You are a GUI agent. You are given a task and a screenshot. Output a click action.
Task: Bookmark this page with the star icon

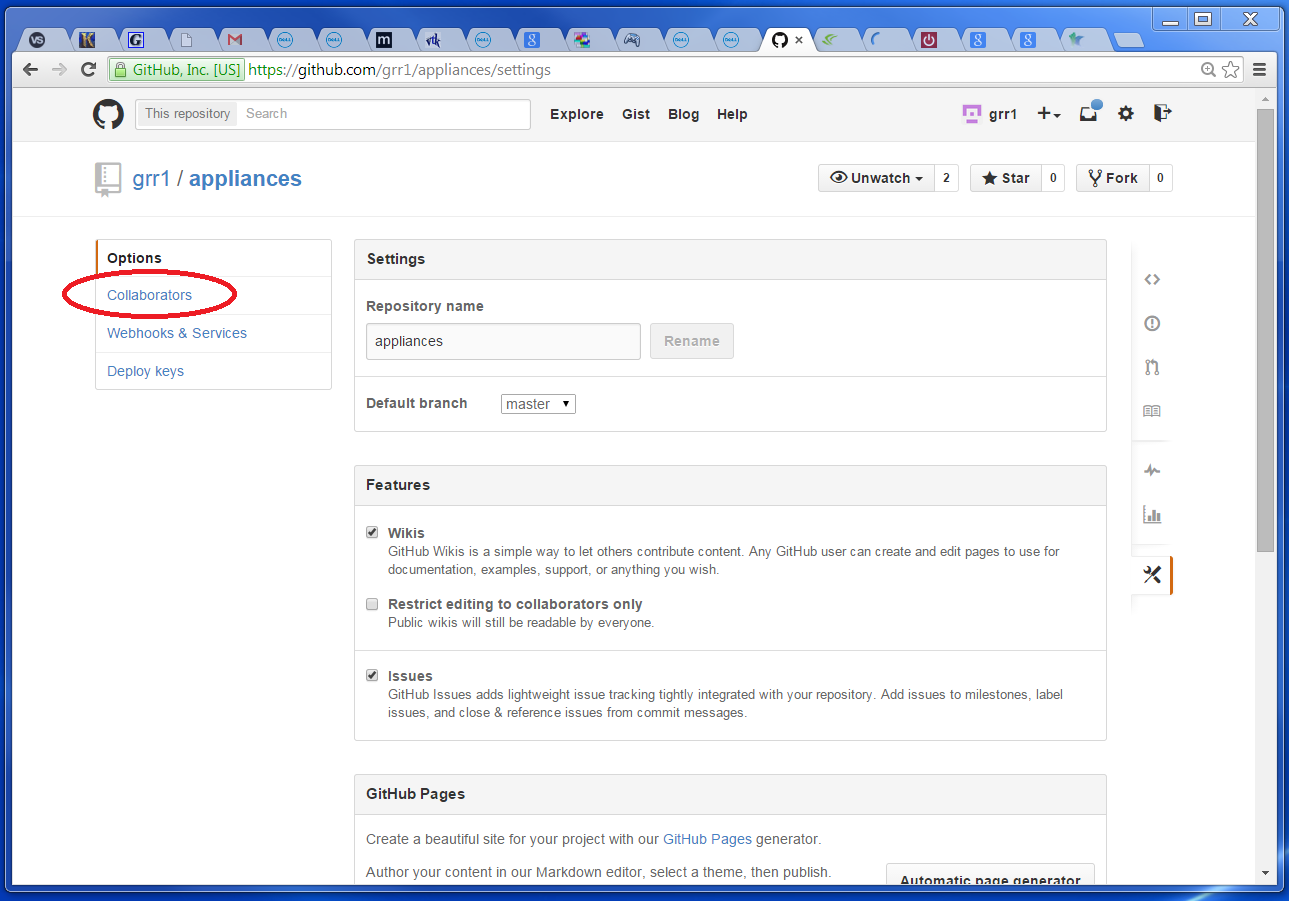(x=1231, y=70)
